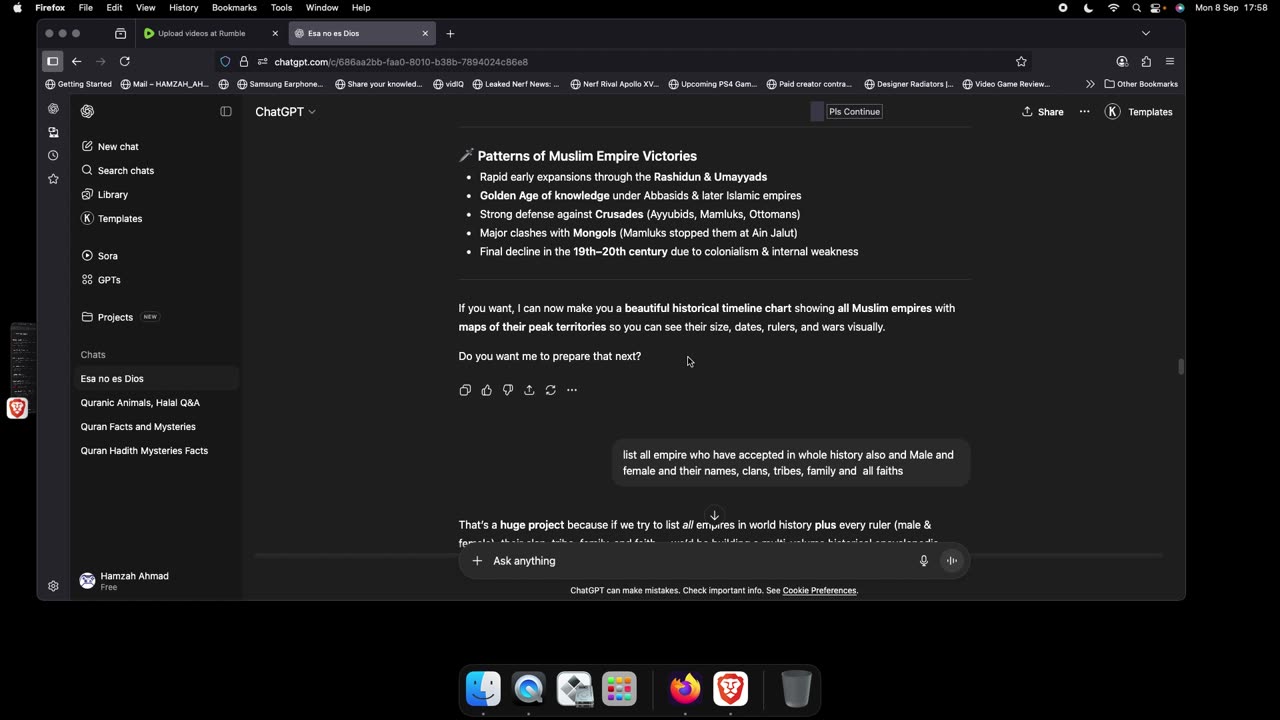
Task: Bookmark this page with the star
Action: (x=1021, y=61)
